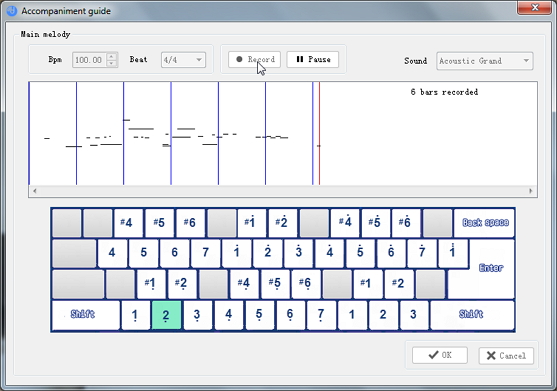The image size is (557, 391).
Task: Close the Accompaniment guide dialog
Action: 535,7
